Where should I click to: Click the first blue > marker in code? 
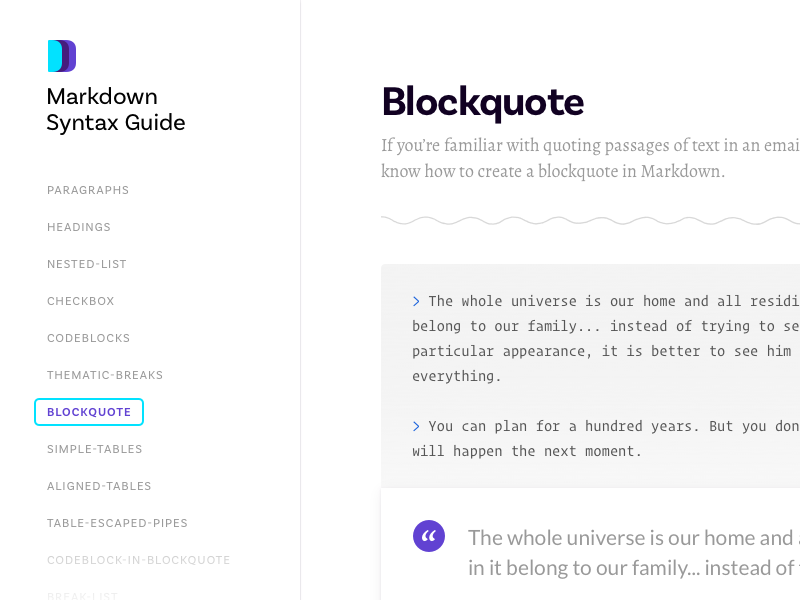click(x=416, y=301)
